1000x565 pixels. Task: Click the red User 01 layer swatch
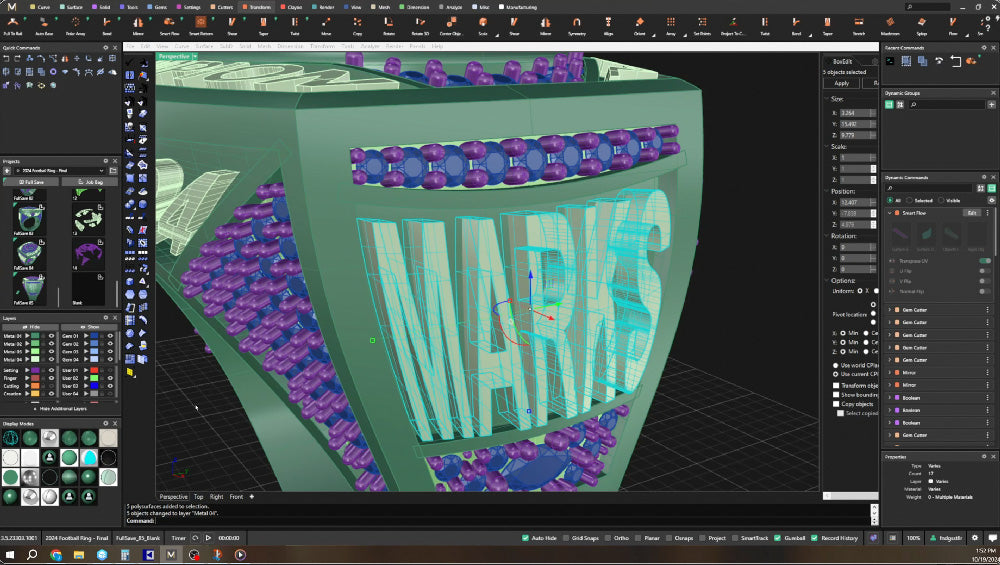pos(94,370)
